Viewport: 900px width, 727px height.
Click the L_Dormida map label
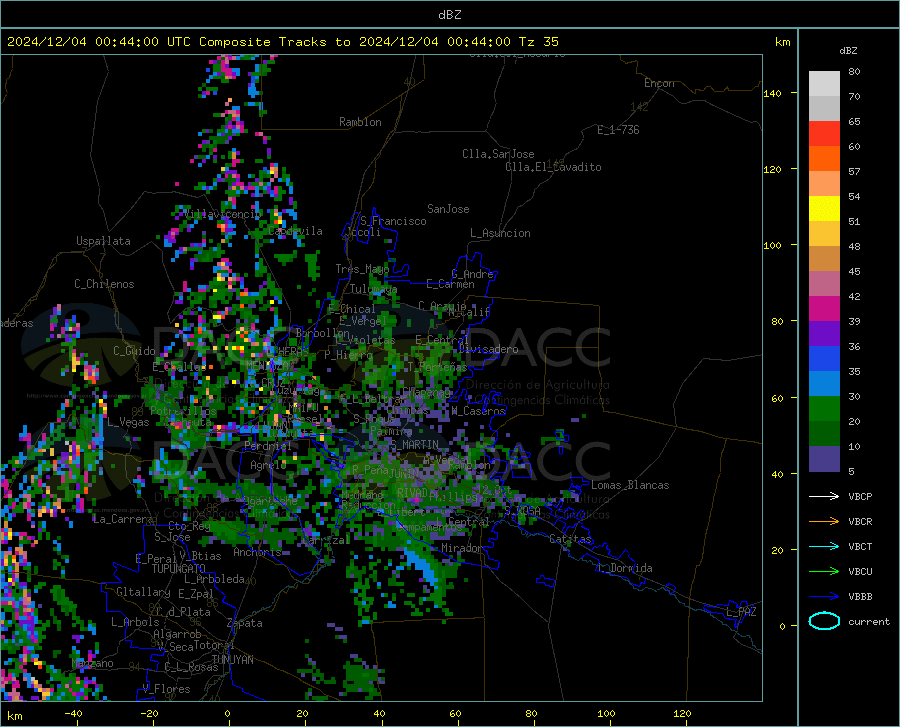pos(624,568)
